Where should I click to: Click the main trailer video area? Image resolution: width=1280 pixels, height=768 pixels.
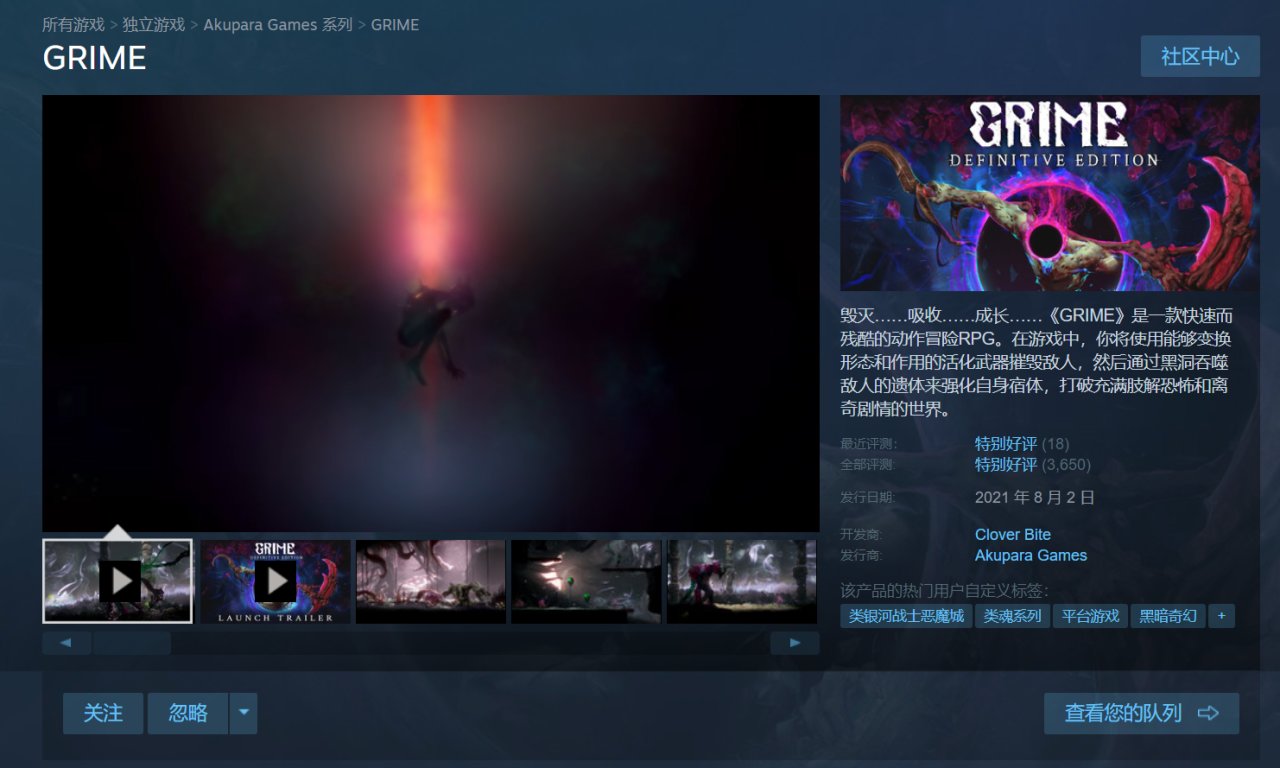click(431, 313)
